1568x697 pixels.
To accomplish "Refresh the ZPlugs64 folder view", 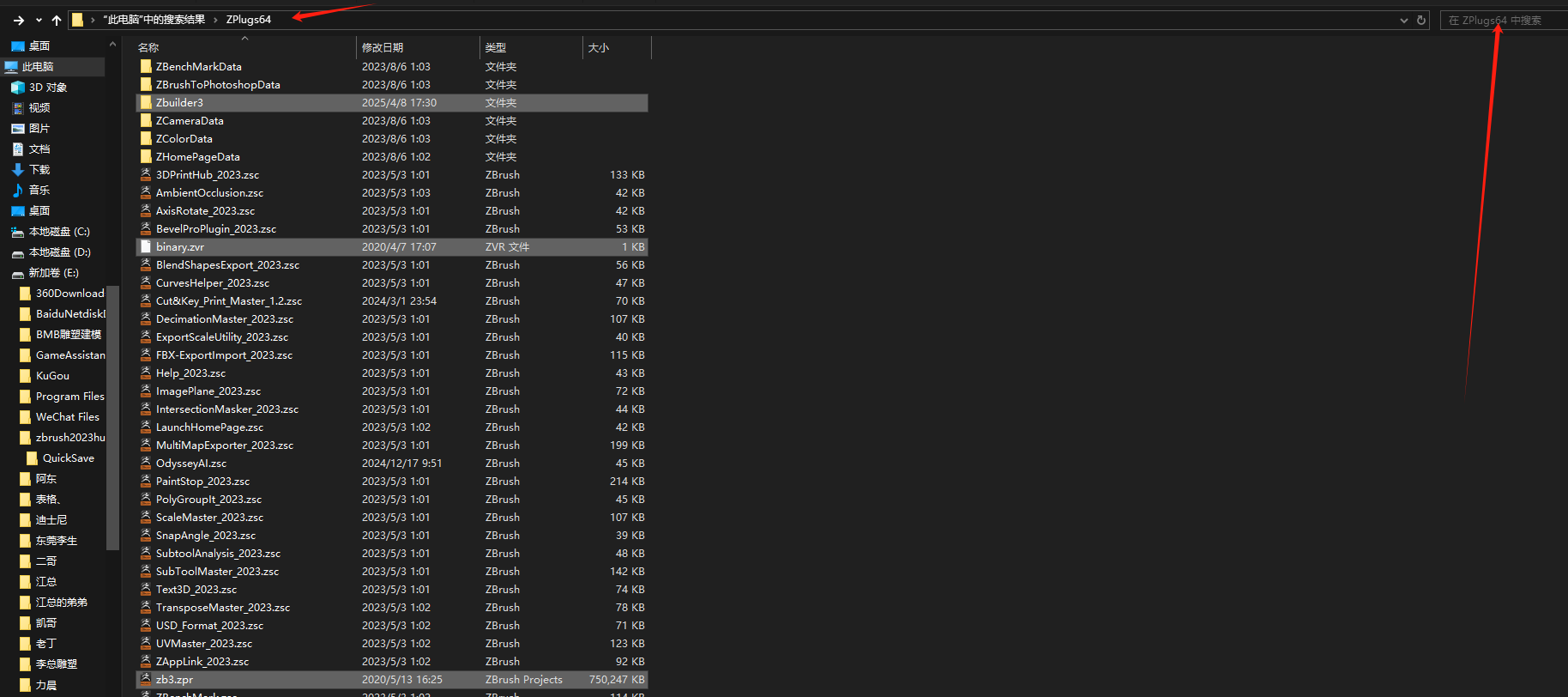I will [1421, 20].
